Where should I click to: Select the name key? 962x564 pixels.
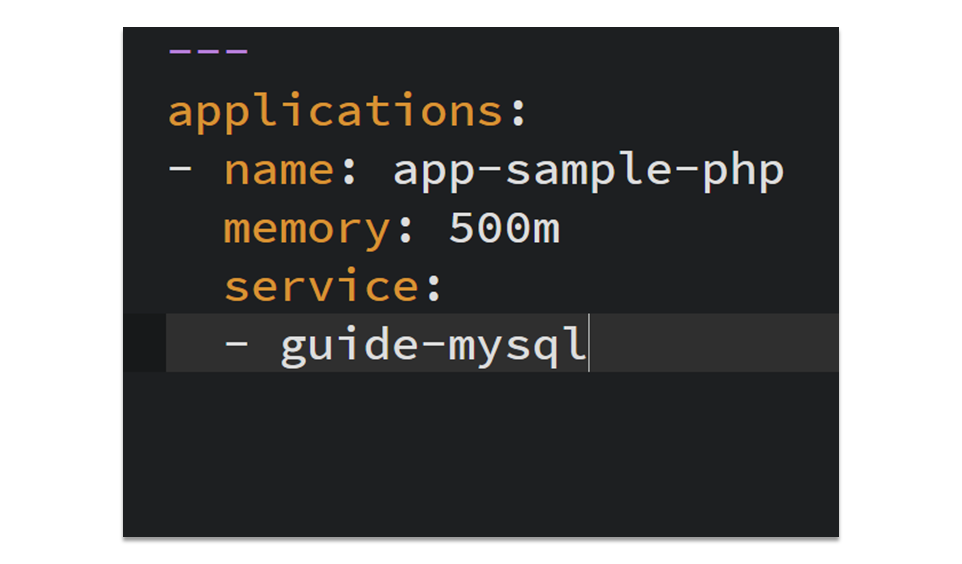(x=279, y=171)
